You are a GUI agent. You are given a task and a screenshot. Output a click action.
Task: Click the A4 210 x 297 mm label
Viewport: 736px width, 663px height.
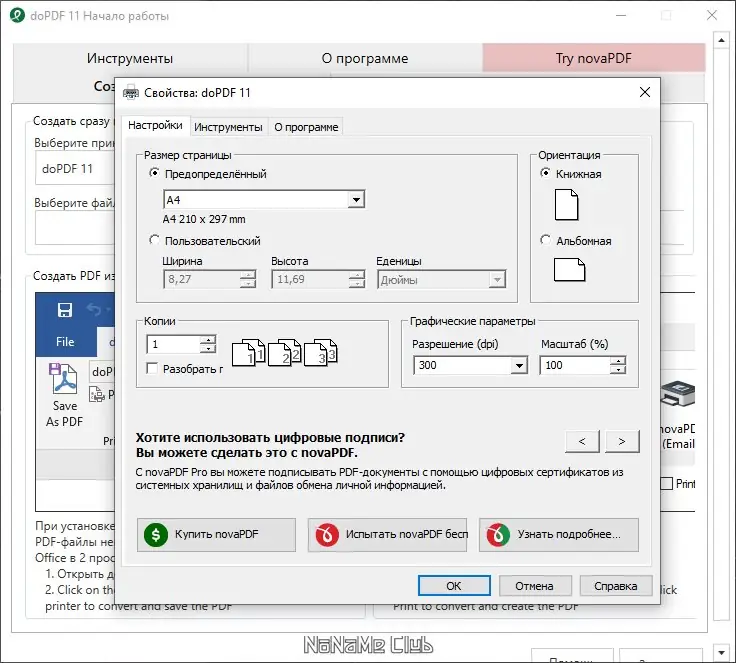(x=204, y=219)
